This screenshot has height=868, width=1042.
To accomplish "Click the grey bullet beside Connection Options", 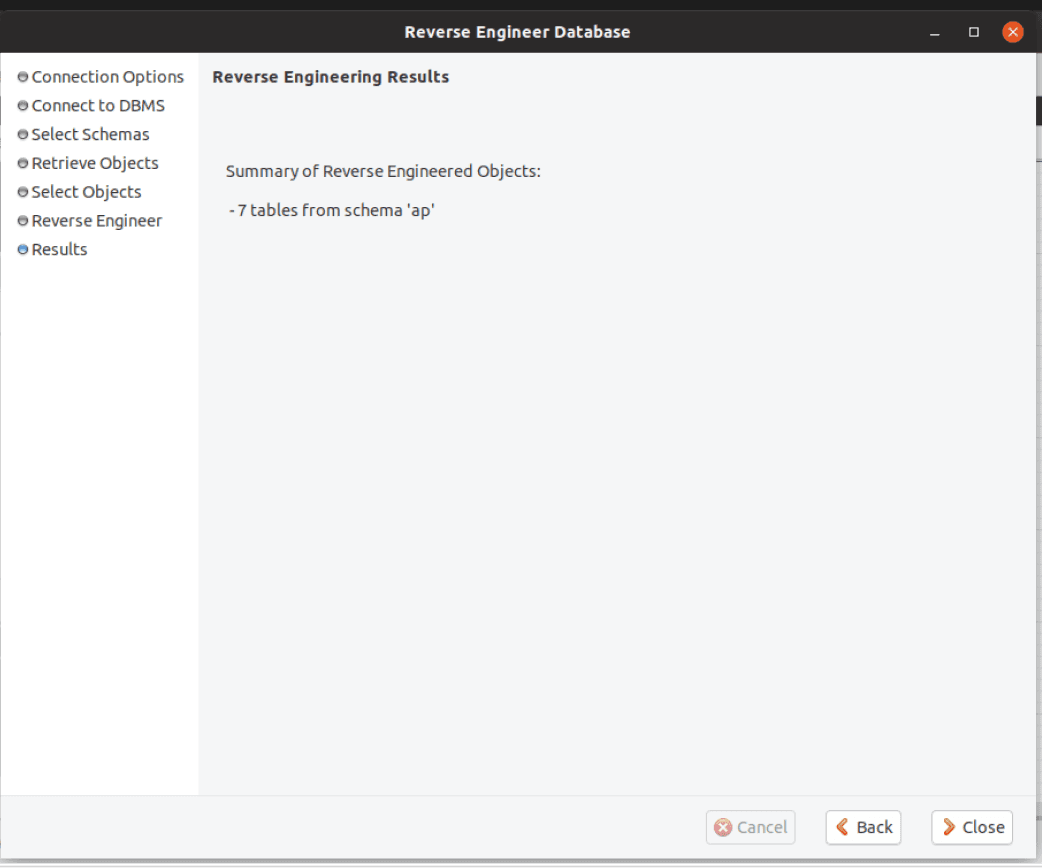I will pyautogui.click(x=23, y=76).
